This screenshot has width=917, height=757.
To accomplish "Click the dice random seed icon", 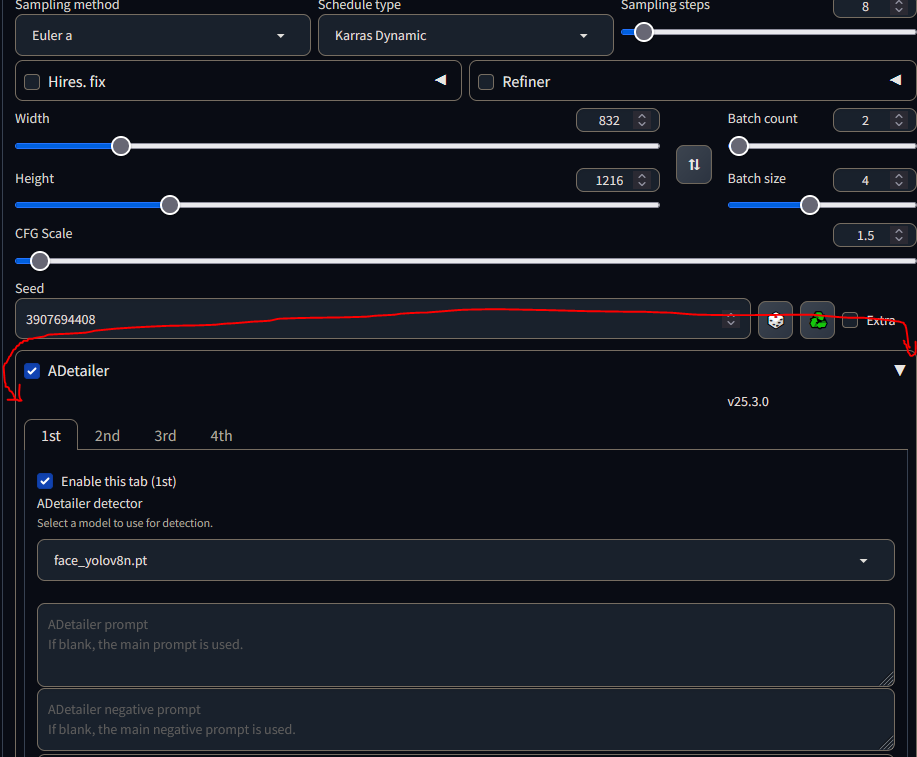I will [775, 320].
